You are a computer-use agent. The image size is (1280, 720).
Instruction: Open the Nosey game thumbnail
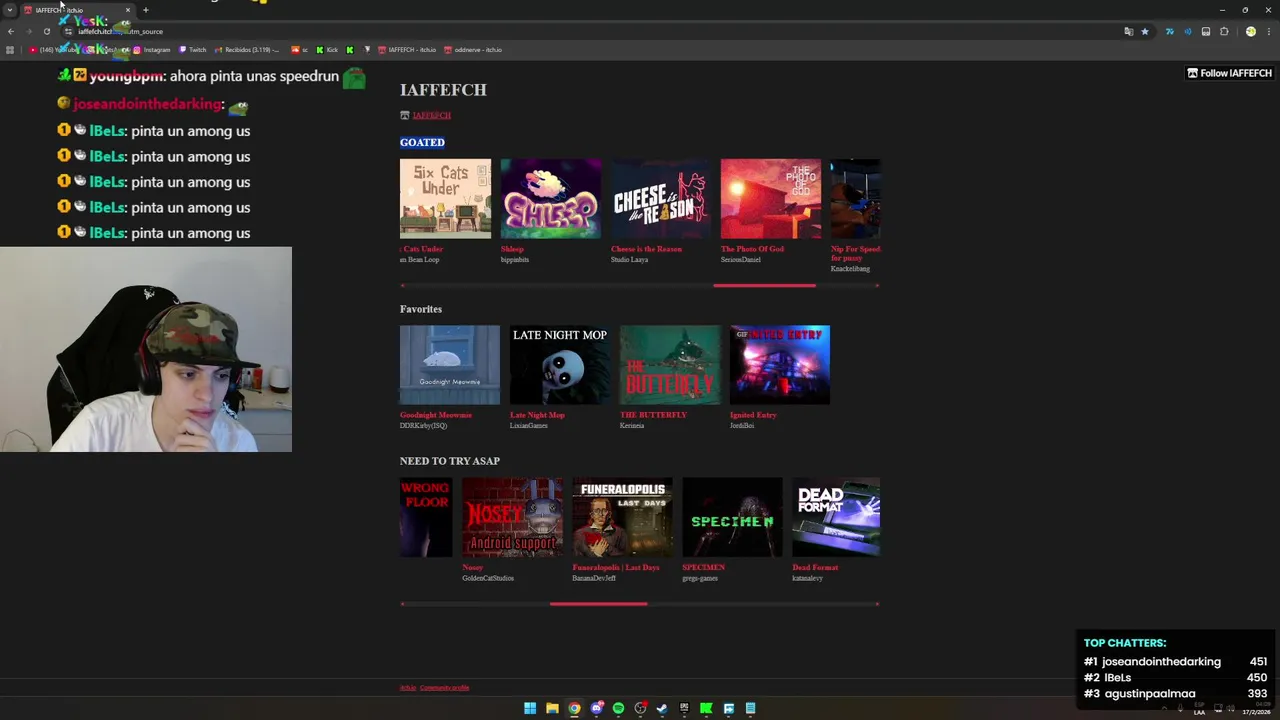[512, 517]
